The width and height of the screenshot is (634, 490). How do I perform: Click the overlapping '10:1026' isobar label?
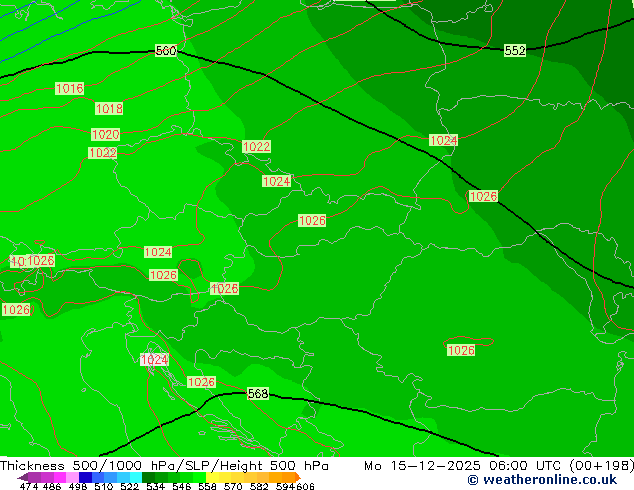click(32, 261)
